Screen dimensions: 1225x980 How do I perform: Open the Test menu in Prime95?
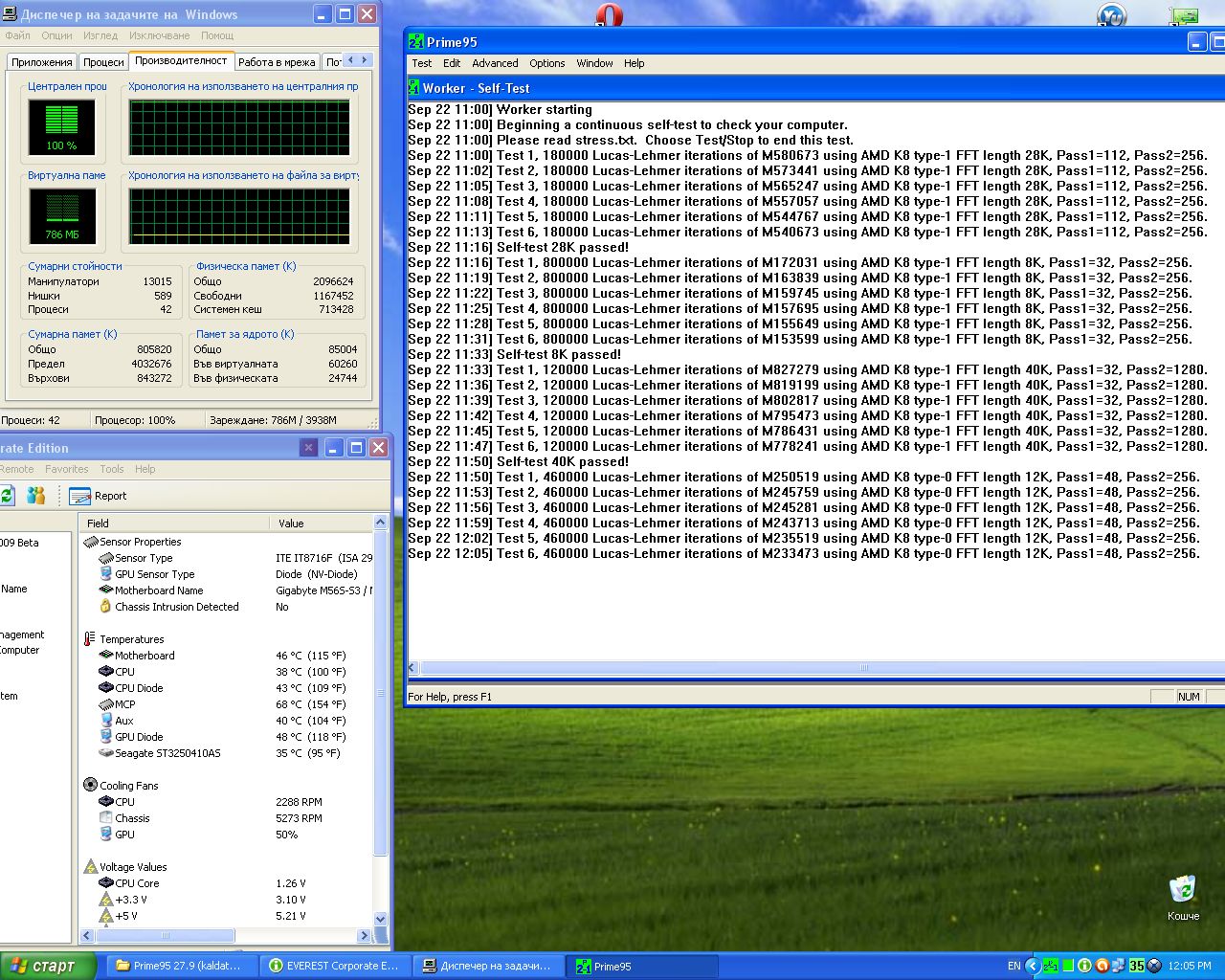[421, 63]
